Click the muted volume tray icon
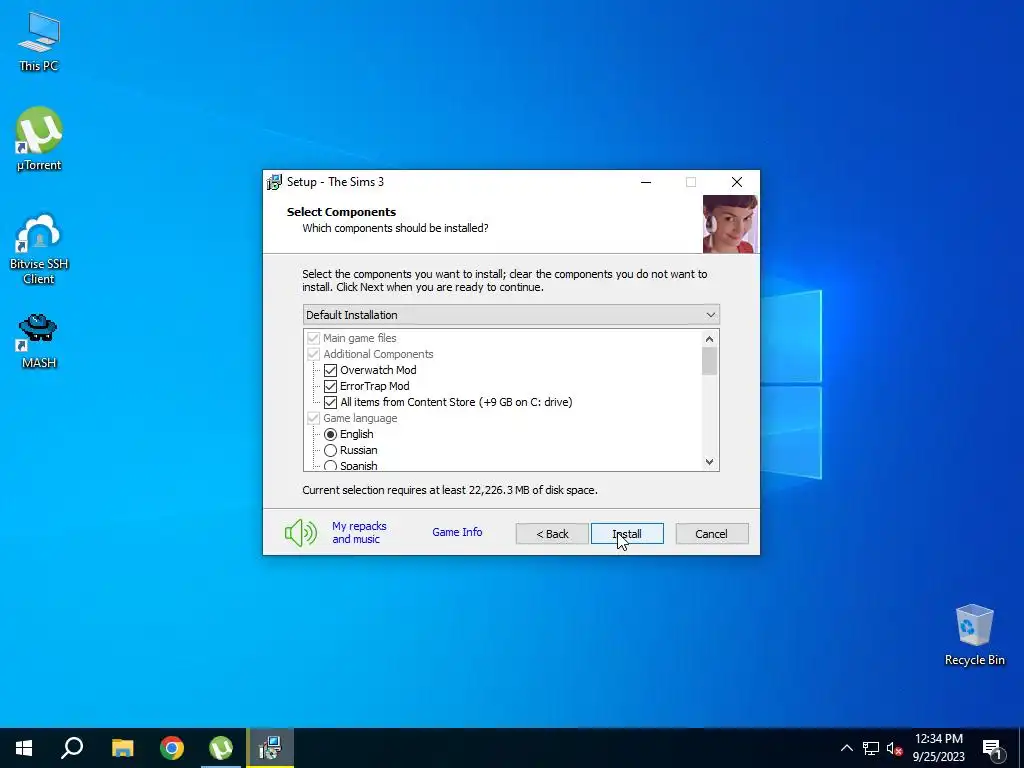 [894, 748]
